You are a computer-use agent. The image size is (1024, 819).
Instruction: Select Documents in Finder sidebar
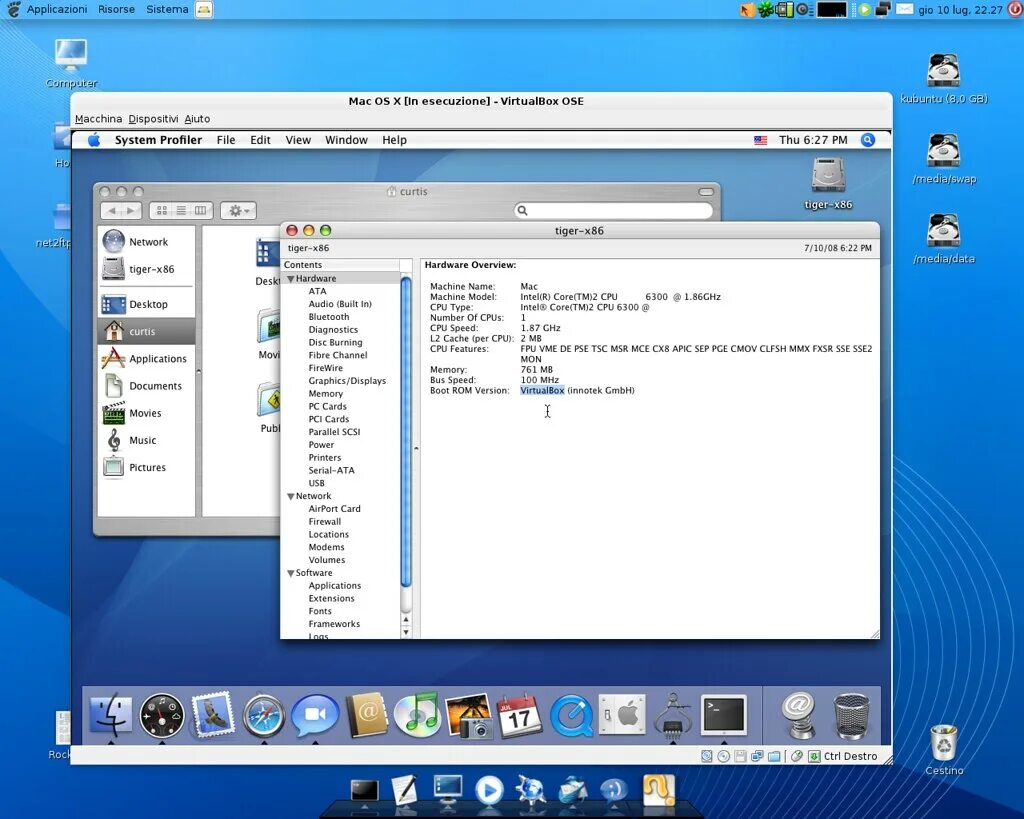146,386
